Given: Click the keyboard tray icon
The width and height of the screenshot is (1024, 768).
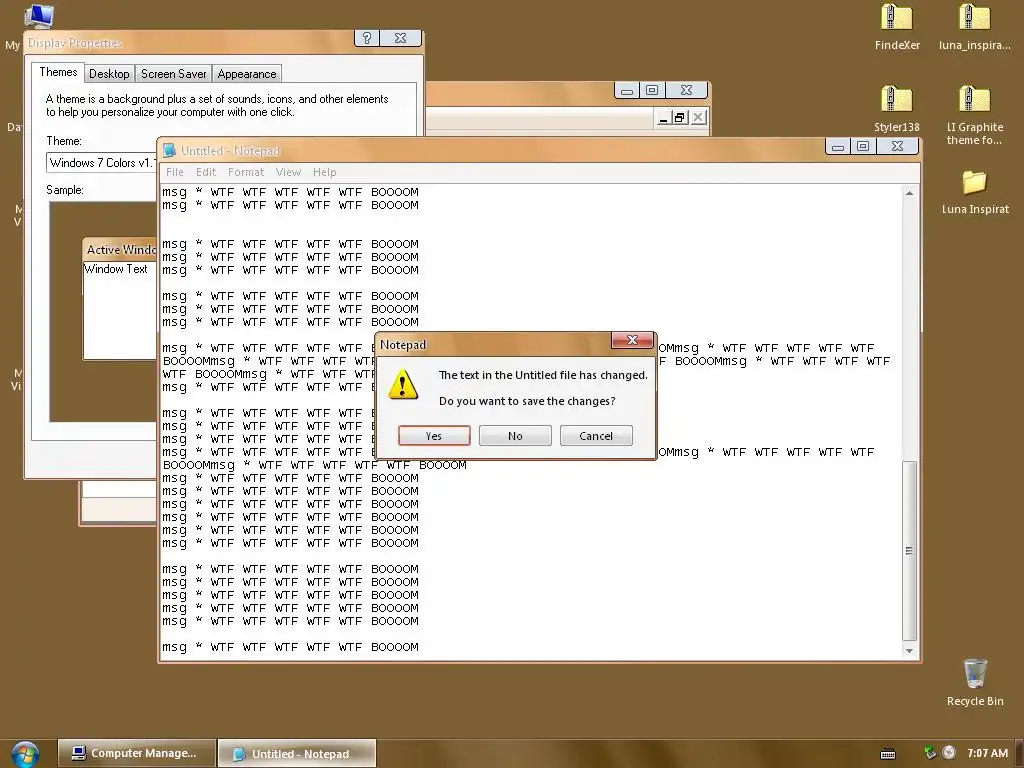Looking at the screenshot, I should tap(888, 754).
